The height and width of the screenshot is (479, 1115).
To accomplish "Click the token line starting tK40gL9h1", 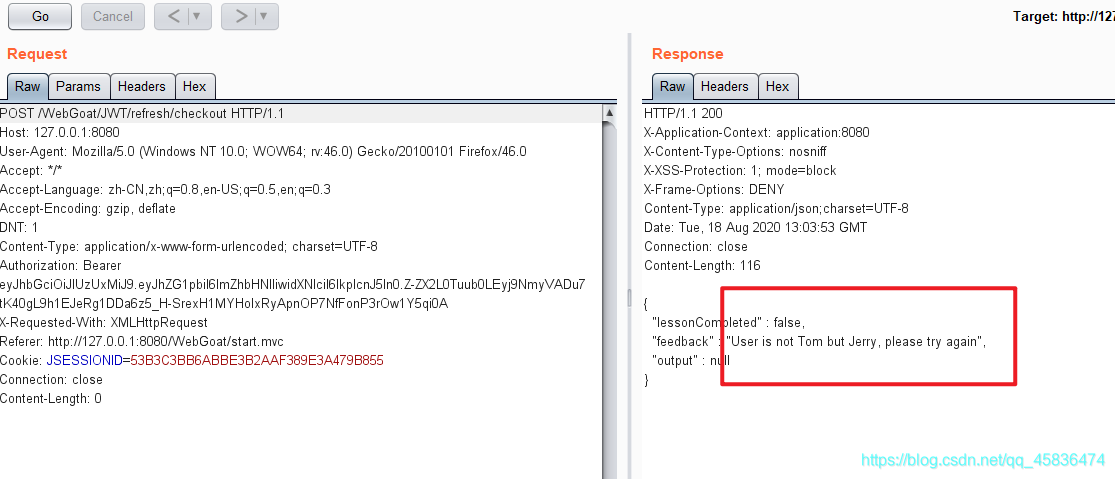I will 224,303.
